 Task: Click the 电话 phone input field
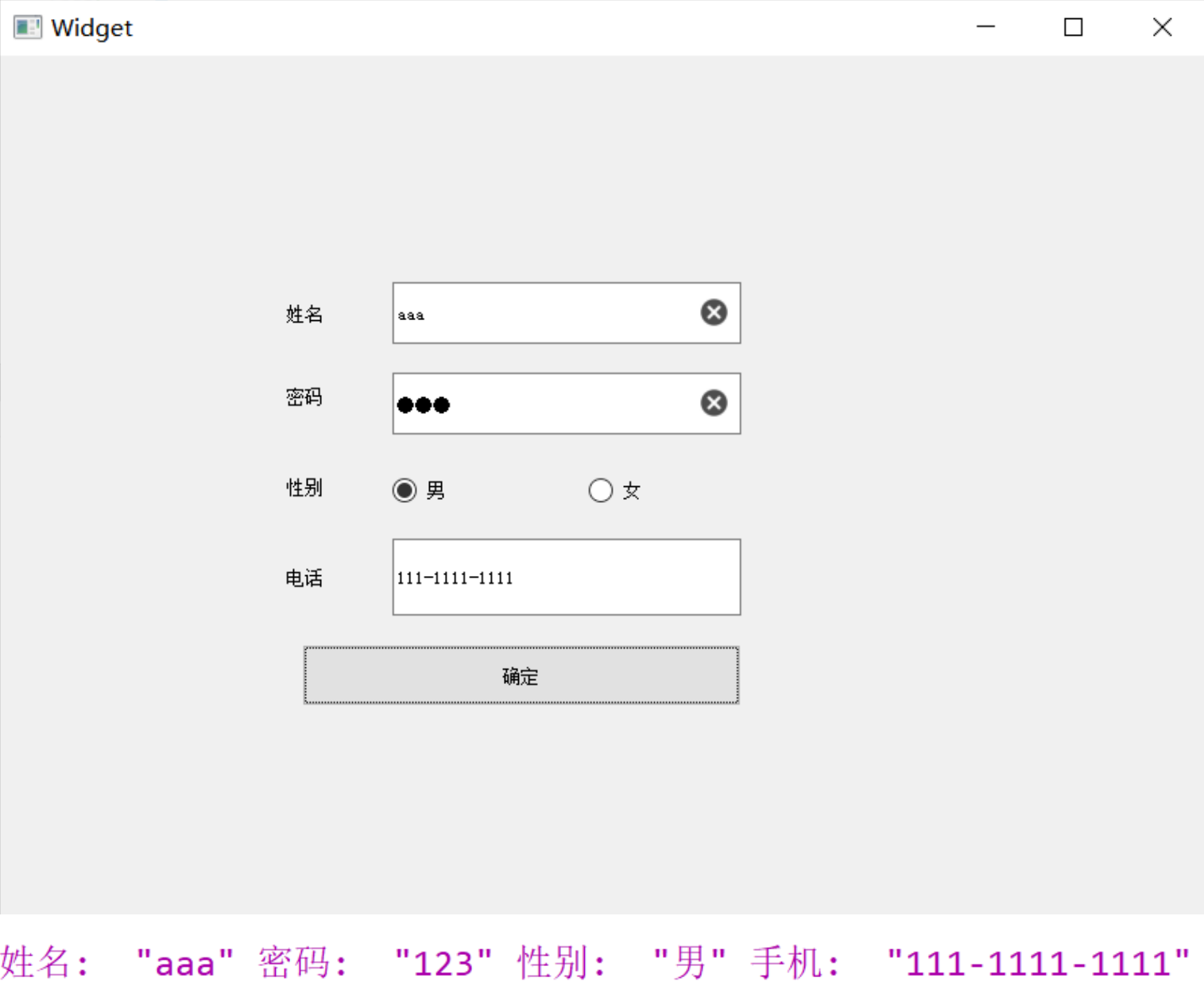[567, 577]
